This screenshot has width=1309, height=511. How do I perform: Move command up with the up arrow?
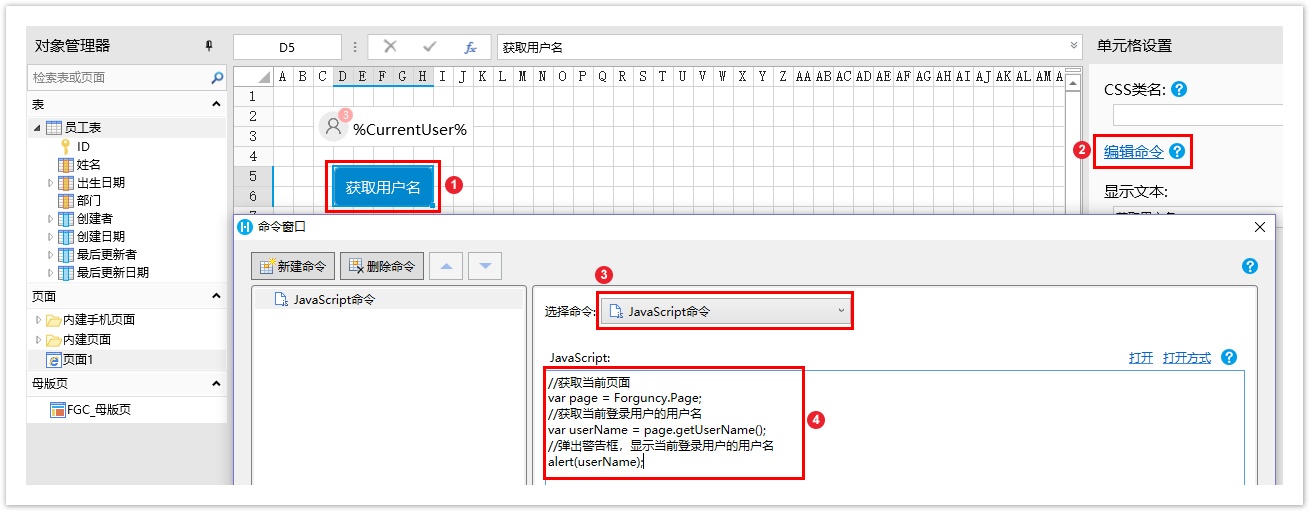point(447,266)
